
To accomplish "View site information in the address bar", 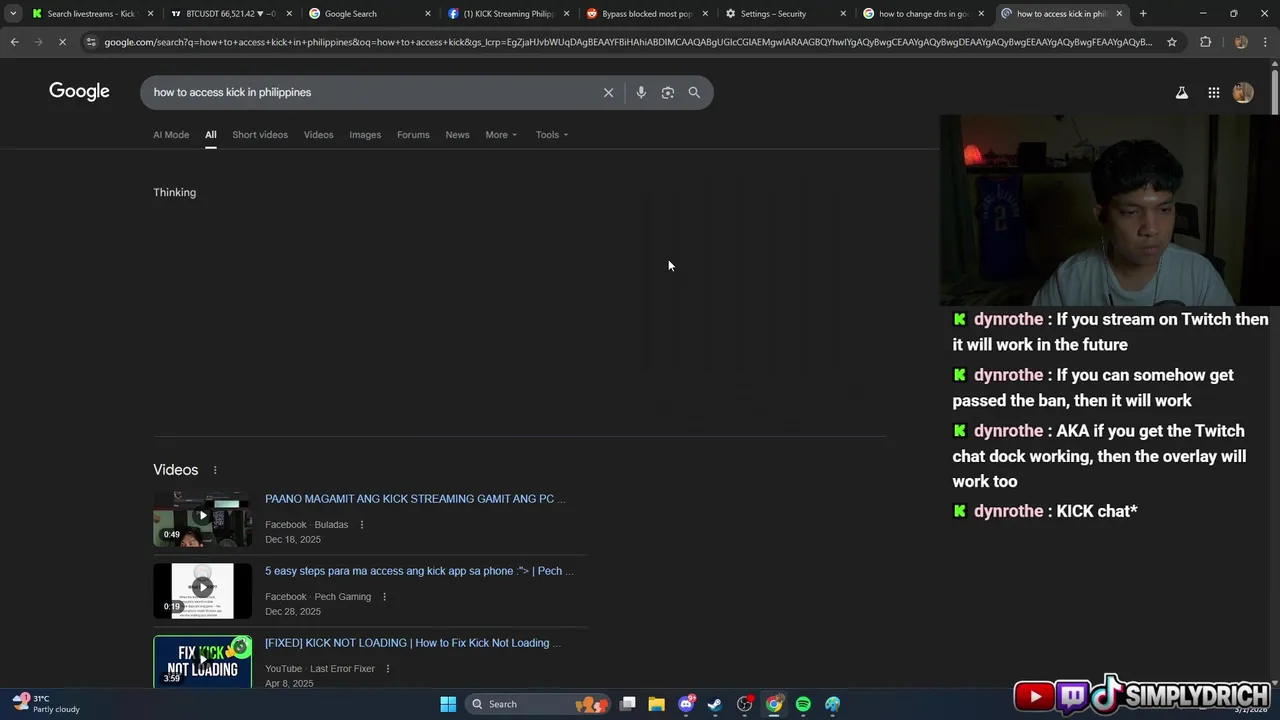I will [x=91, y=42].
